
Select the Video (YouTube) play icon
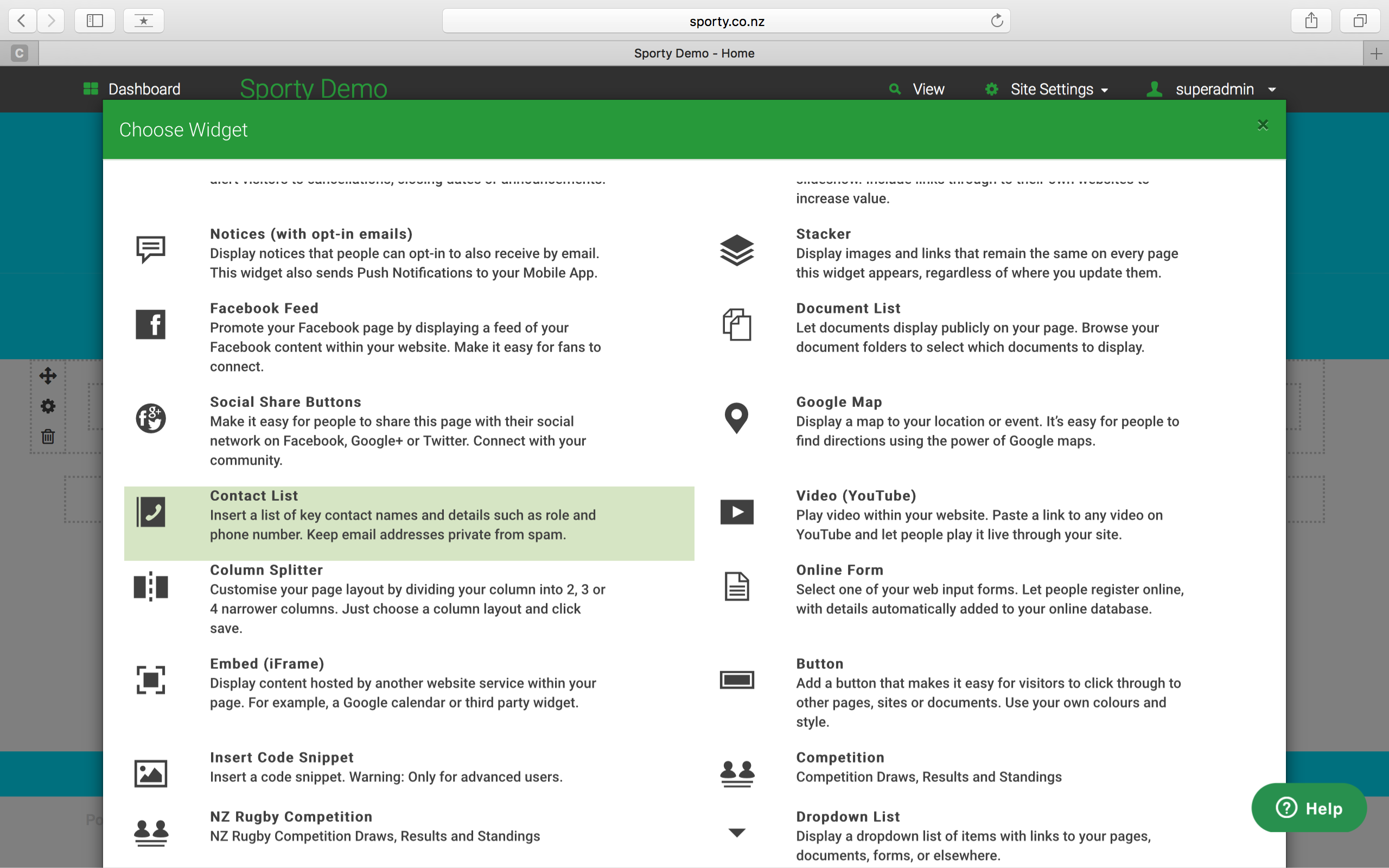(x=737, y=512)
